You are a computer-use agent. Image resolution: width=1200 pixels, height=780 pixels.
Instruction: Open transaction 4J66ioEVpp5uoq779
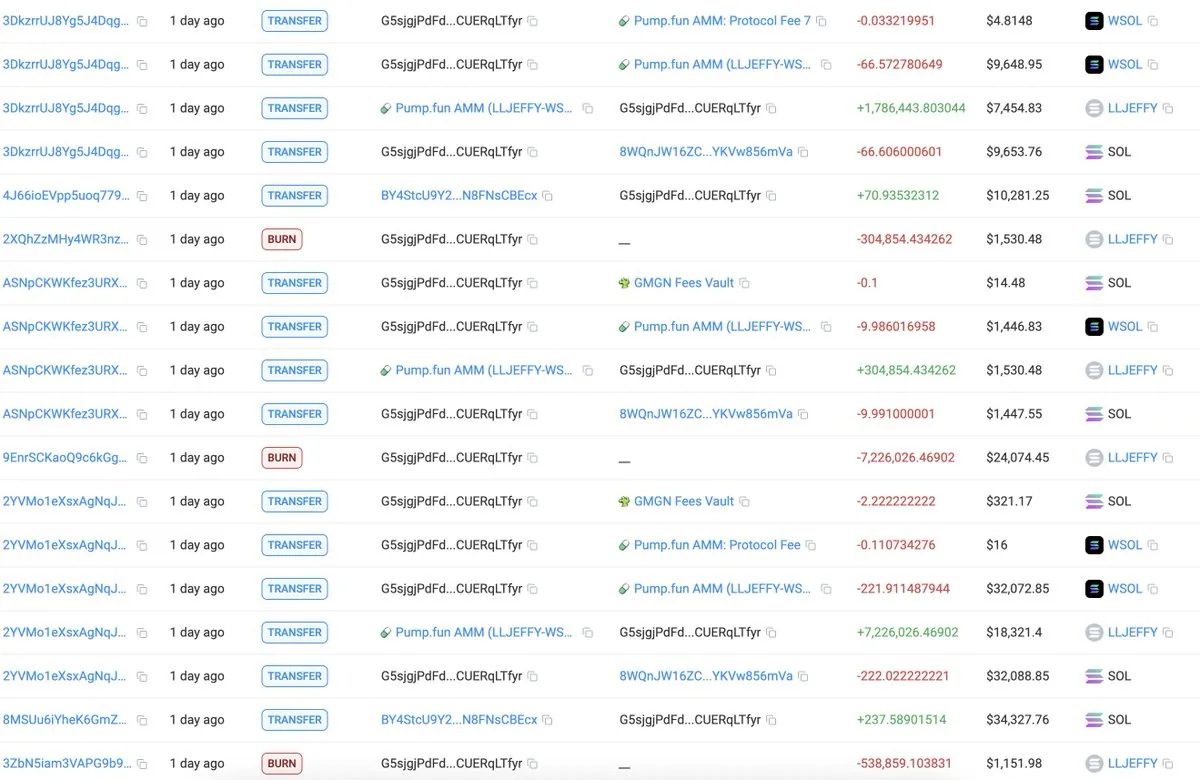pyautogui.click(x=66, y=196)
